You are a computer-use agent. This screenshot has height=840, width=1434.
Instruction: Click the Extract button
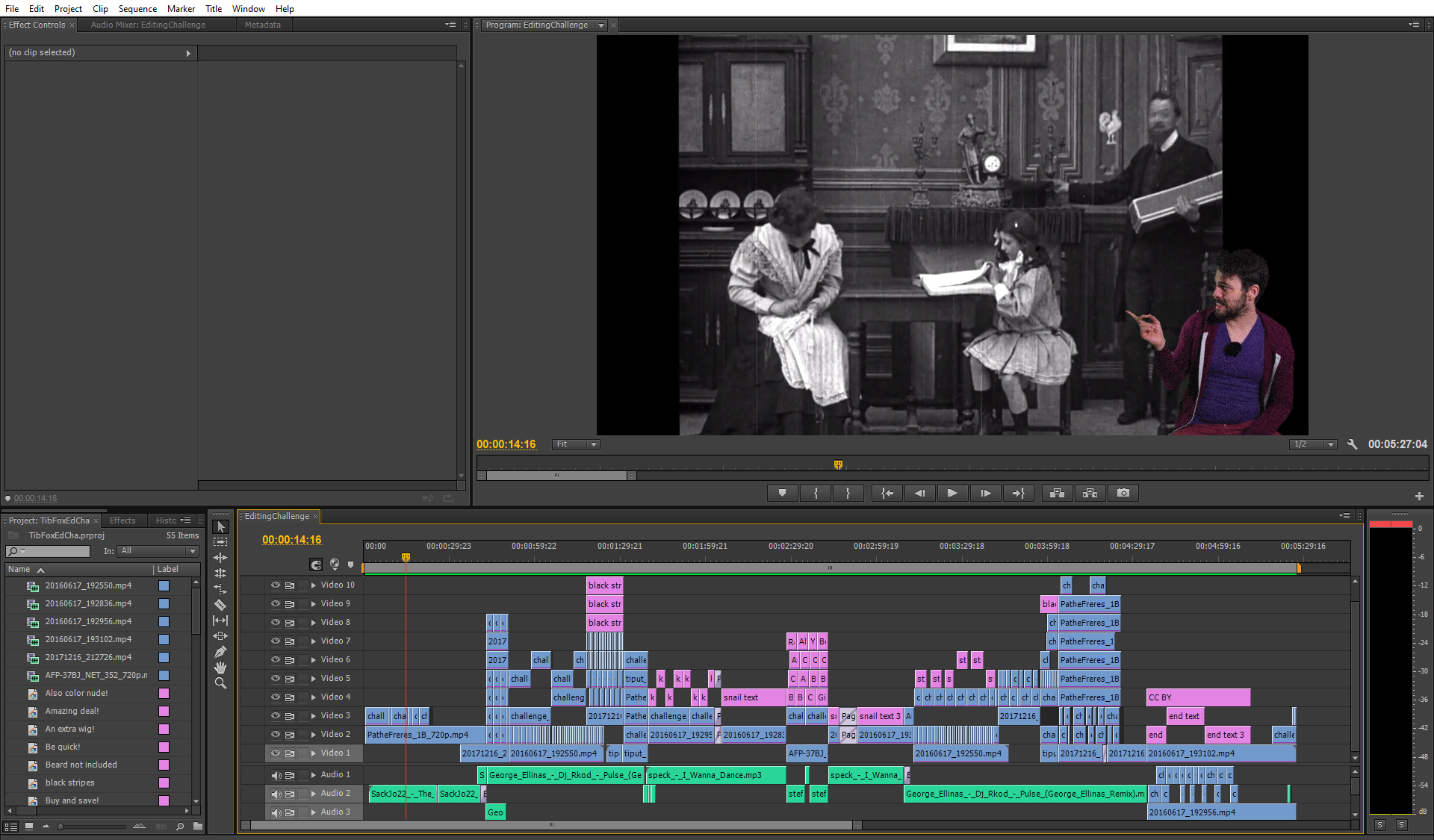pos(1090,494)
